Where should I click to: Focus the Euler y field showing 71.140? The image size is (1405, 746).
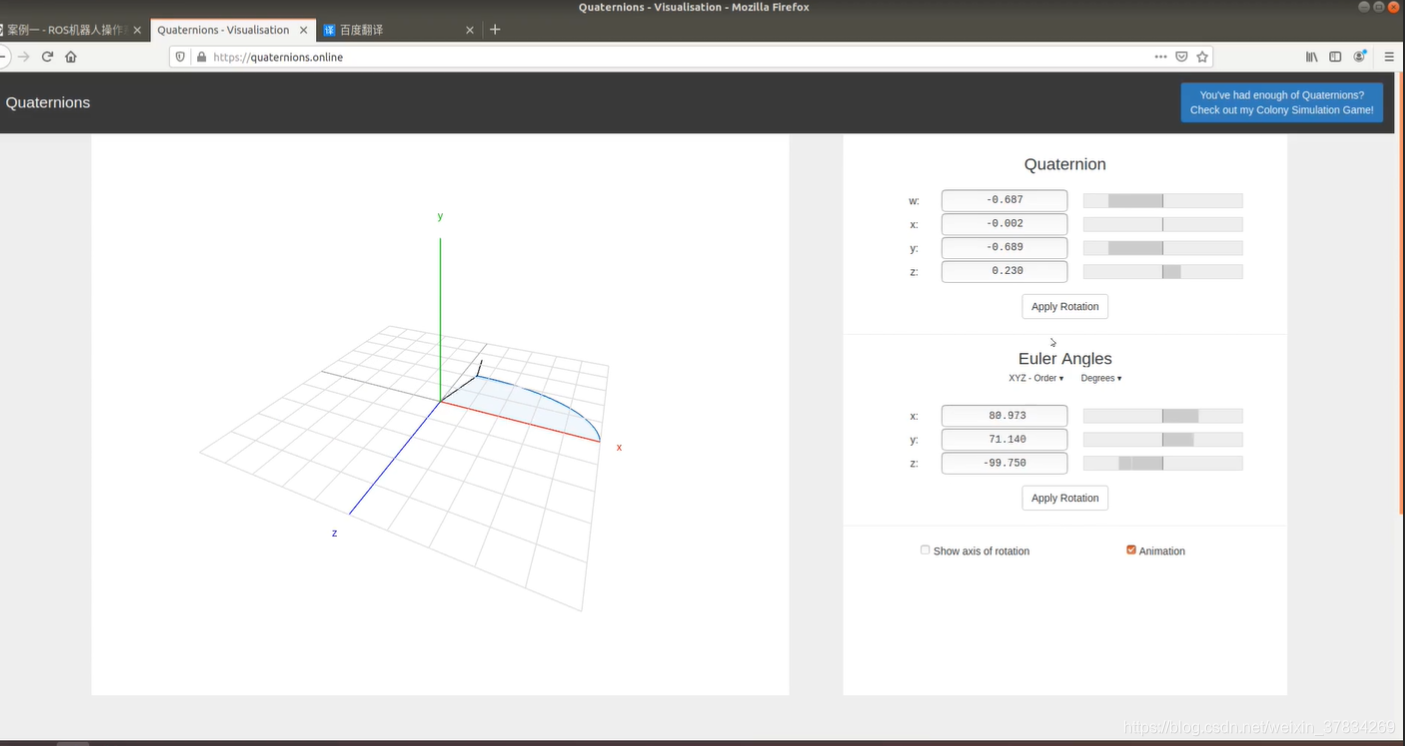[x=1004, y=440]
